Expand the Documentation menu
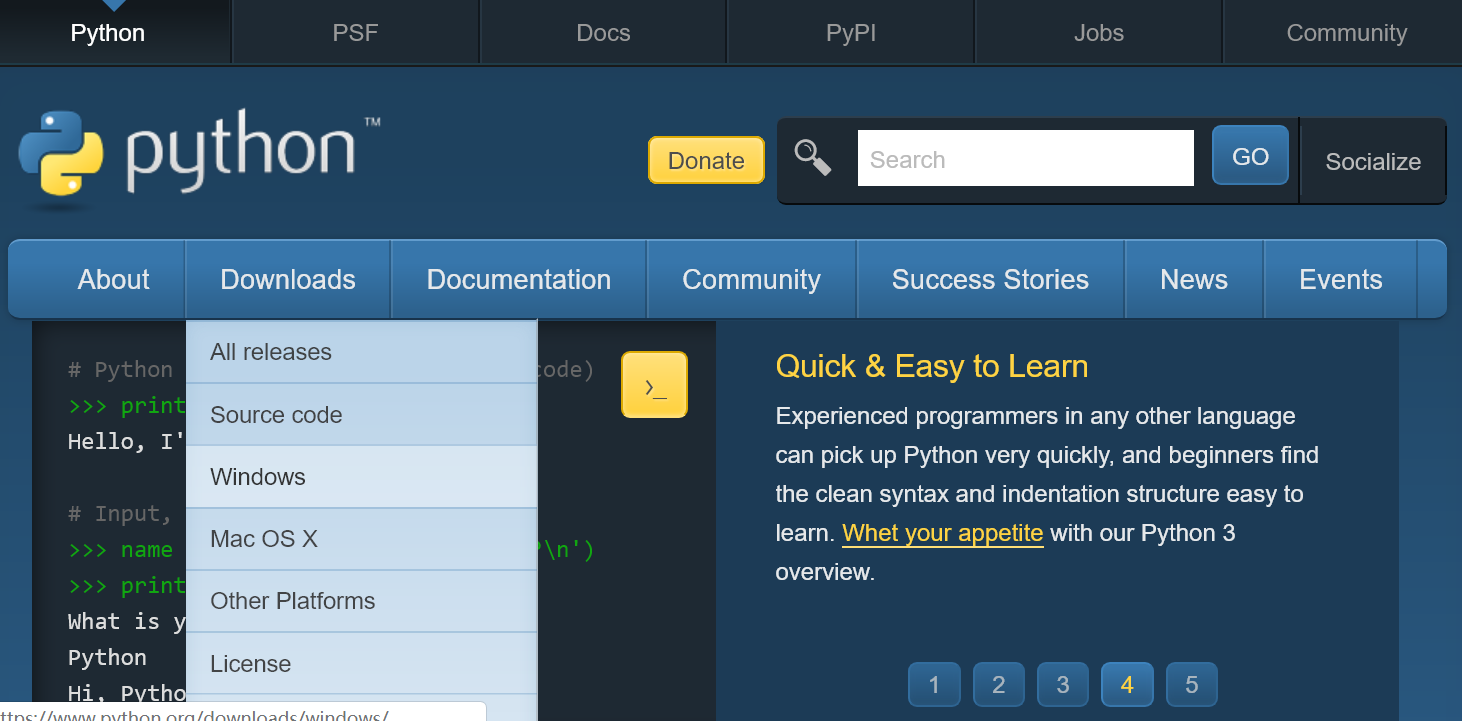 [518, 280]
